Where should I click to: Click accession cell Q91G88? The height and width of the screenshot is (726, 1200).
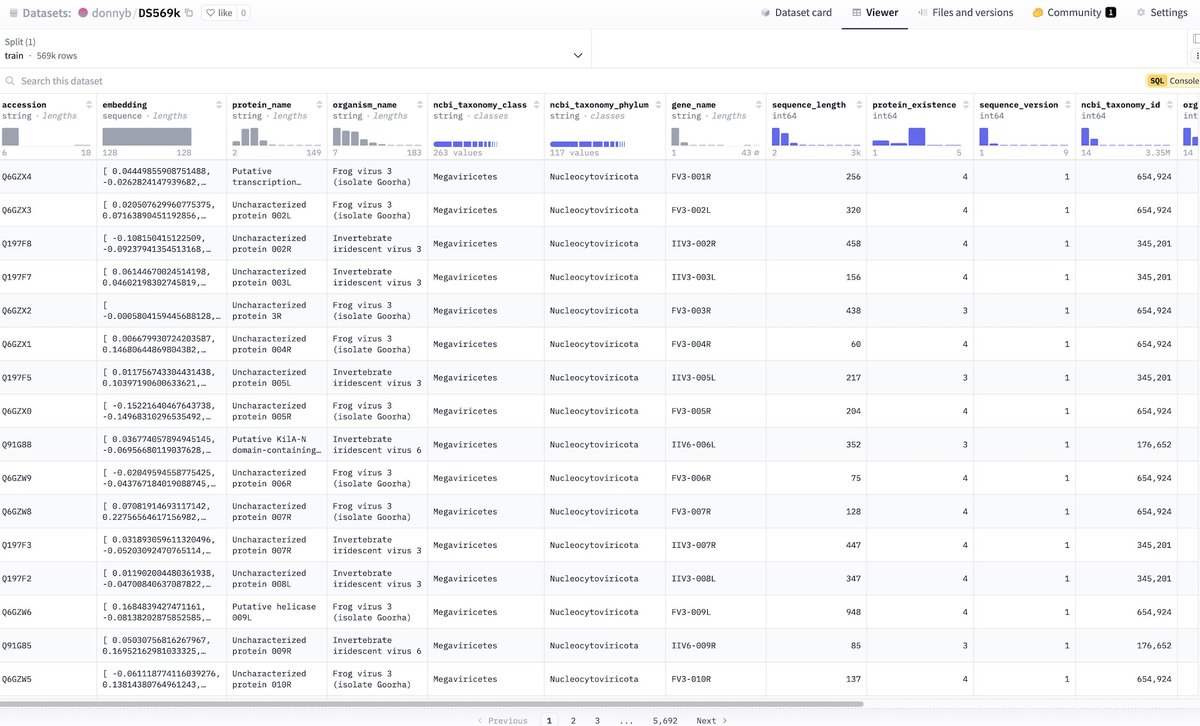[17, 445]
